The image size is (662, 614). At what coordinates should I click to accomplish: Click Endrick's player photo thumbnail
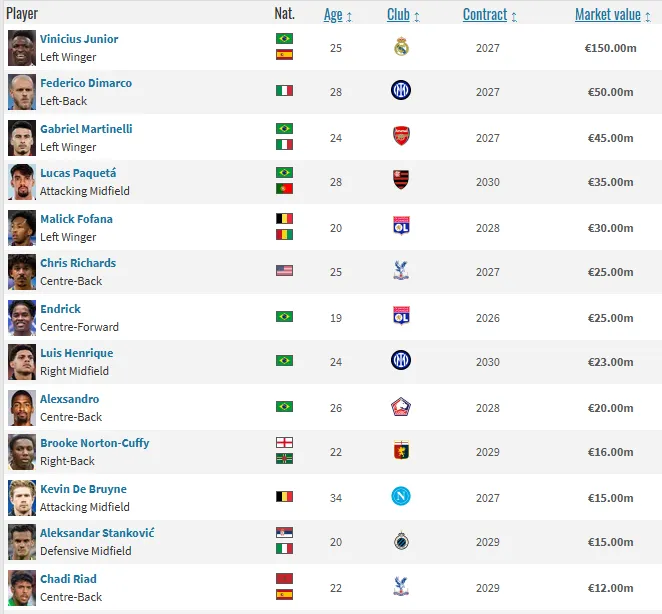pos(21,317)
